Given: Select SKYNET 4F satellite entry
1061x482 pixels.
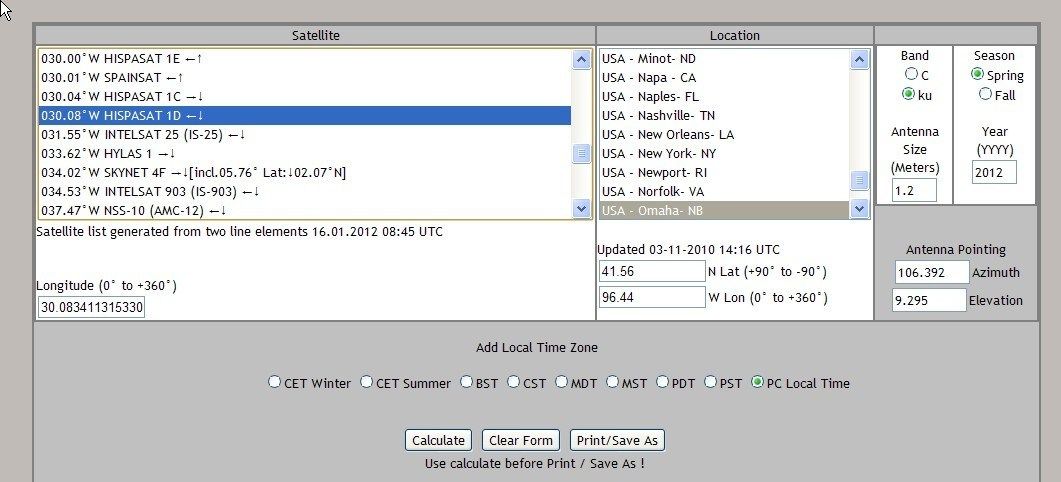Looking at the screenshot, I should 304,173.
